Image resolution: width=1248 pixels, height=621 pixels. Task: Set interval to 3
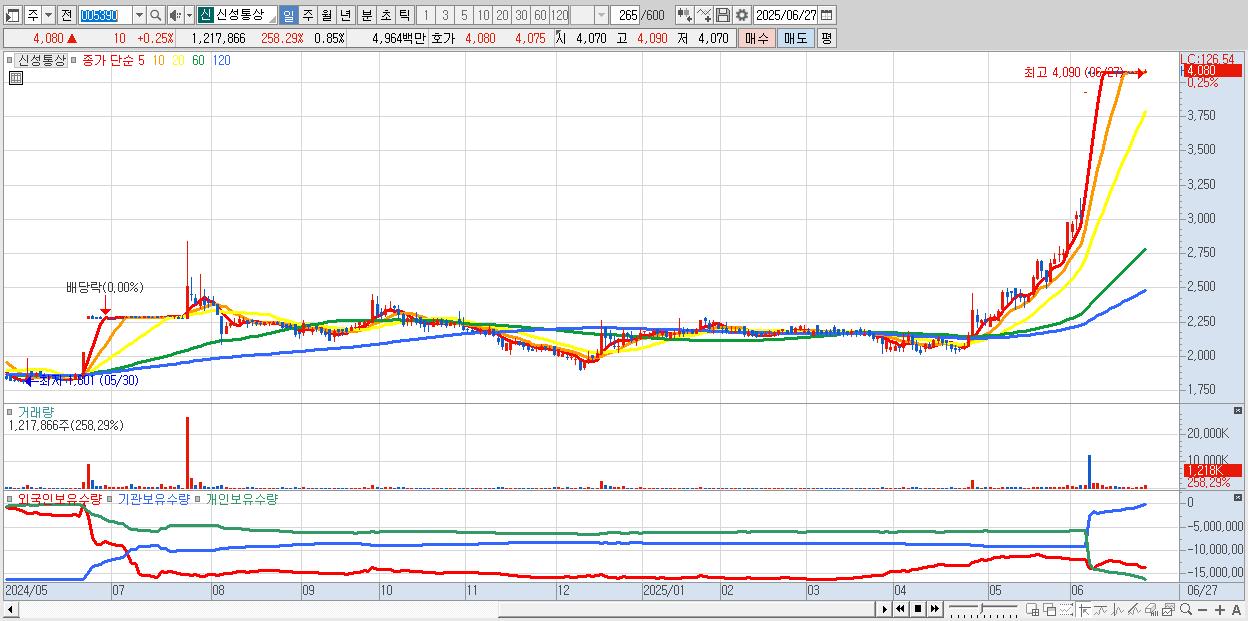[445, 15]
